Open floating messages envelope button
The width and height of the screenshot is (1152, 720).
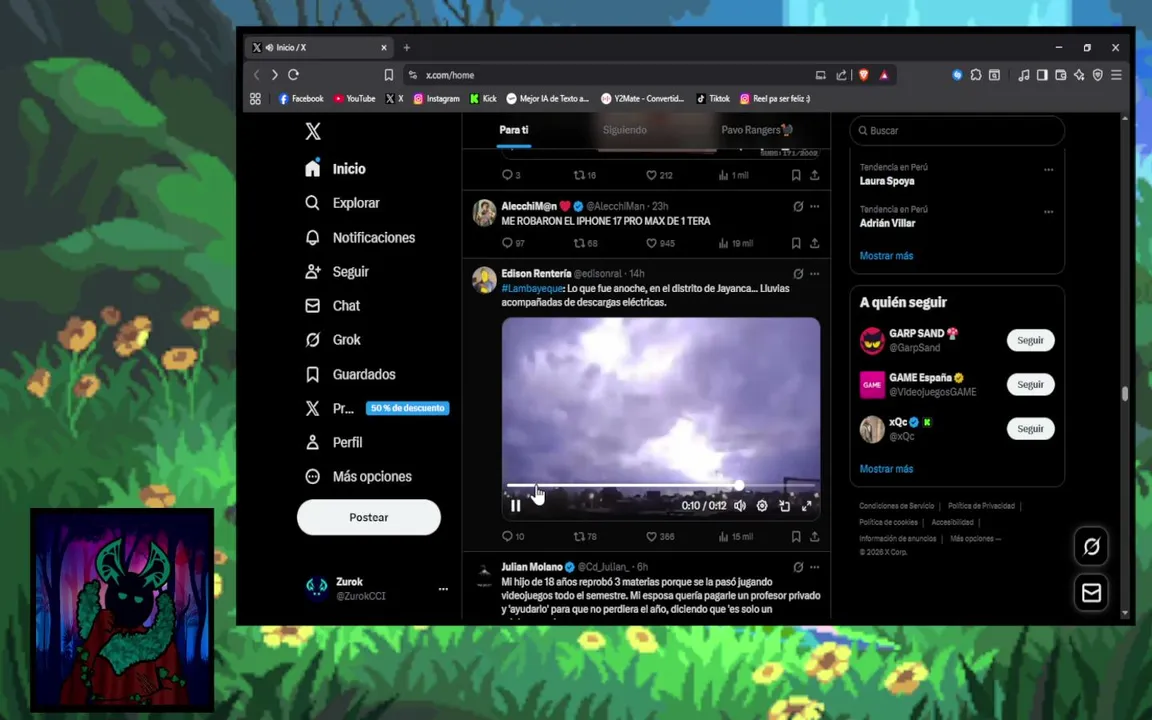point(1091,592)
